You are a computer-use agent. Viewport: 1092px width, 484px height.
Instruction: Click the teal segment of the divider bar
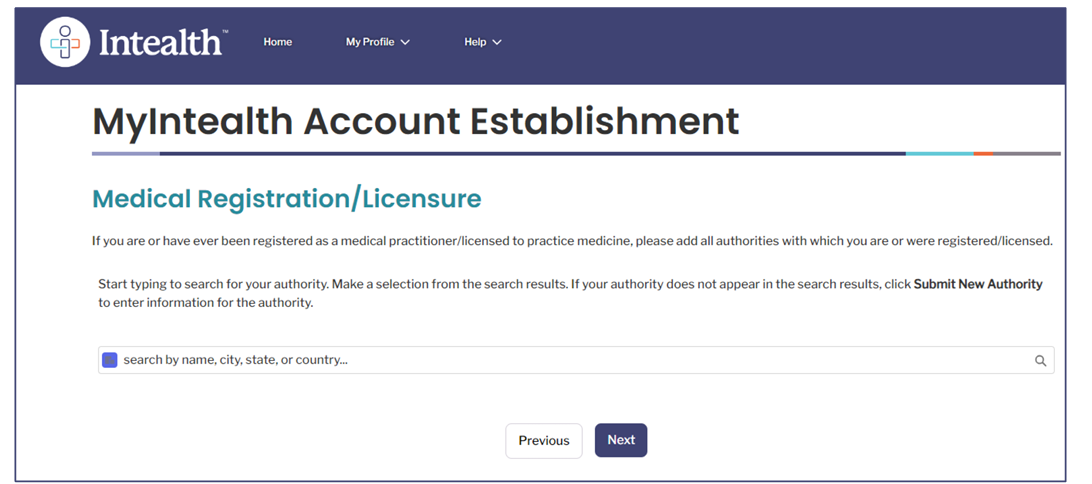pyautogui.click(x=939, y=153)
